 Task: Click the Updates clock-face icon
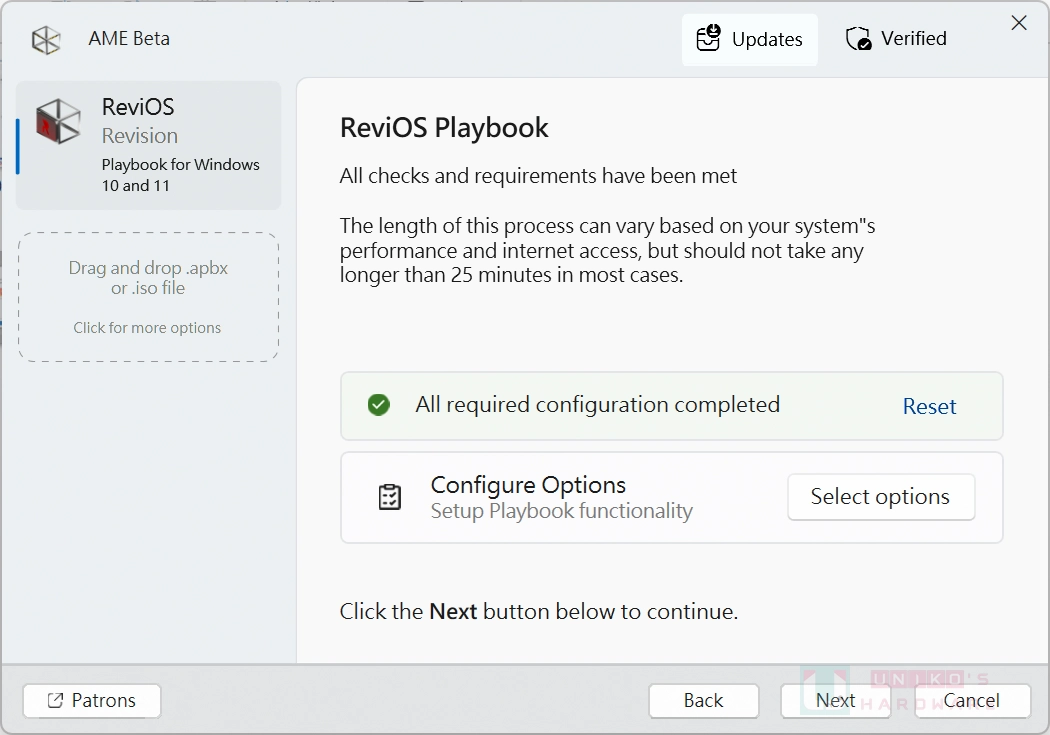[709, 38]
